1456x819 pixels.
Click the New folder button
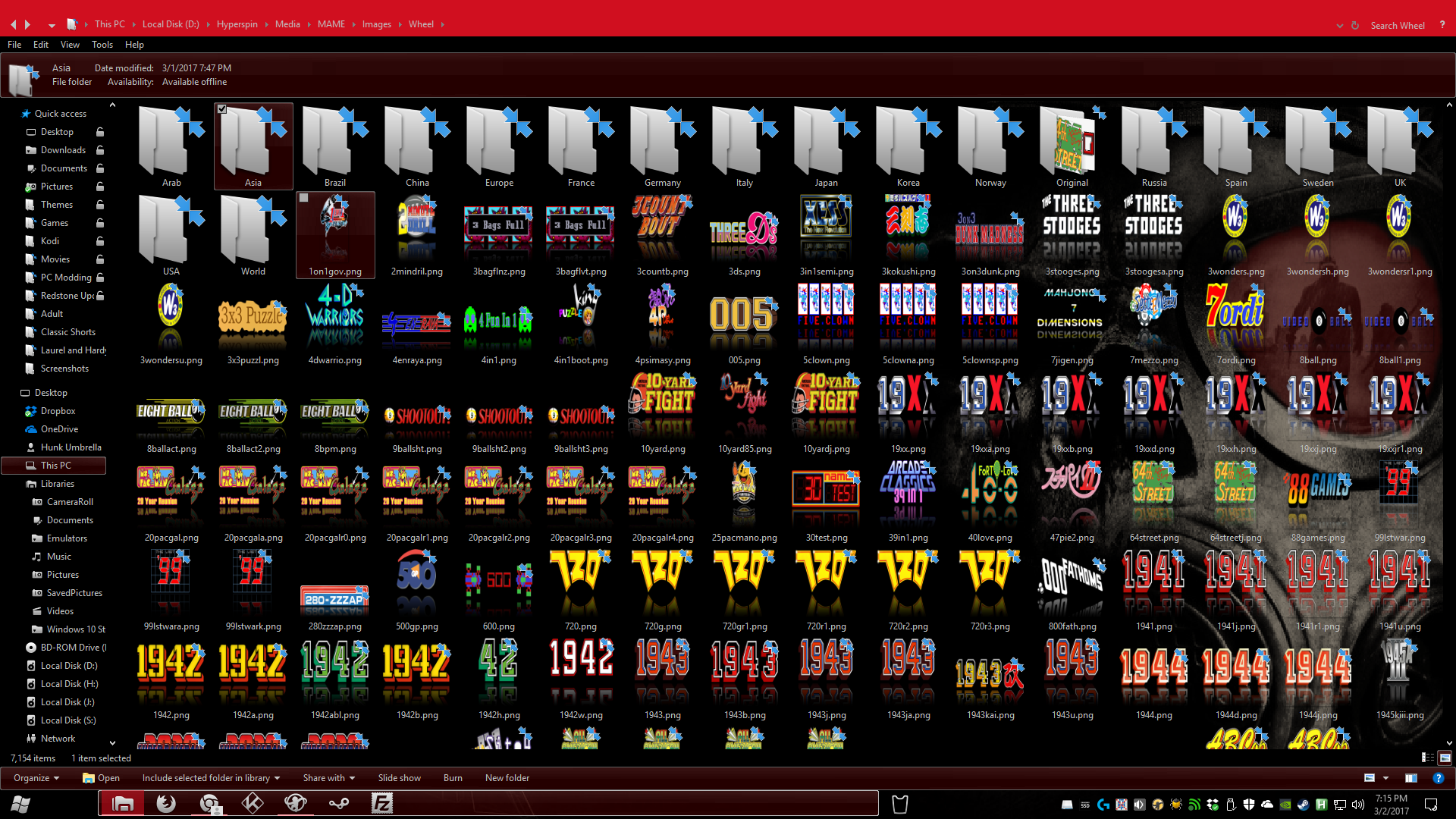pos(507,778)
